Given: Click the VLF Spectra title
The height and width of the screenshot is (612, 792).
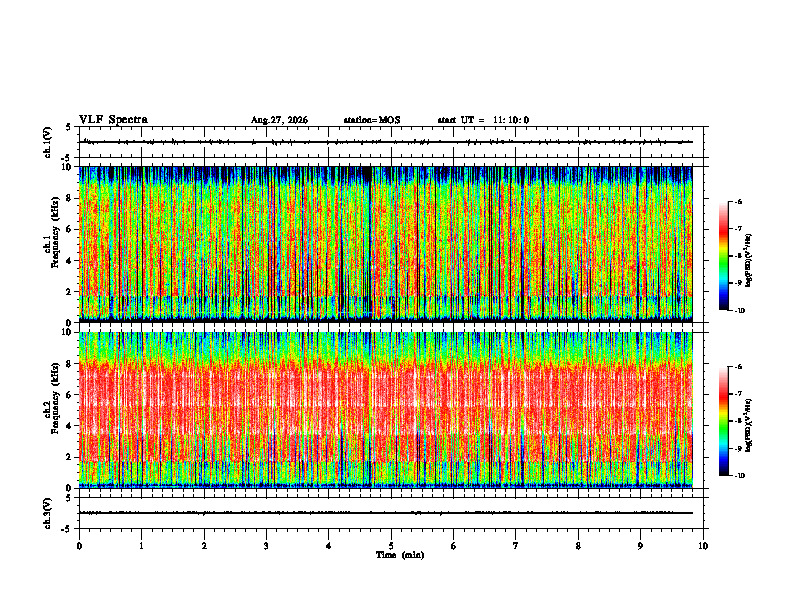Looking at the screenshot, I should pyautogui.click(x=113, y=120).
